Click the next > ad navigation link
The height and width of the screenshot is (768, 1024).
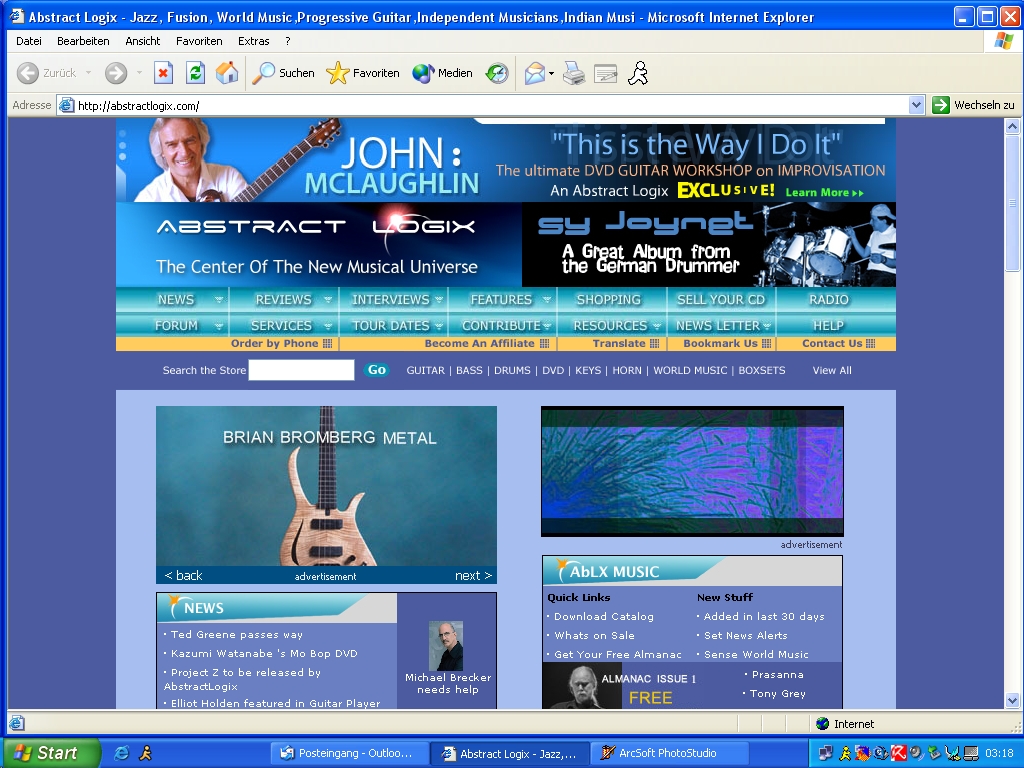[473, 575]
